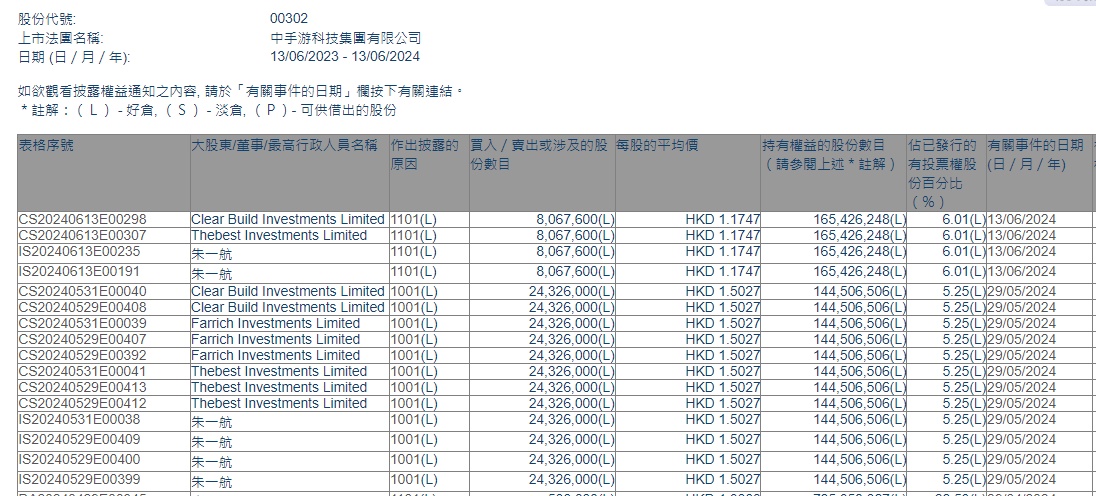Click 朱一航 in row IS20240613E00235
Image resolution: width=1096 pixels, height=496 pixels.
[212, 255]
